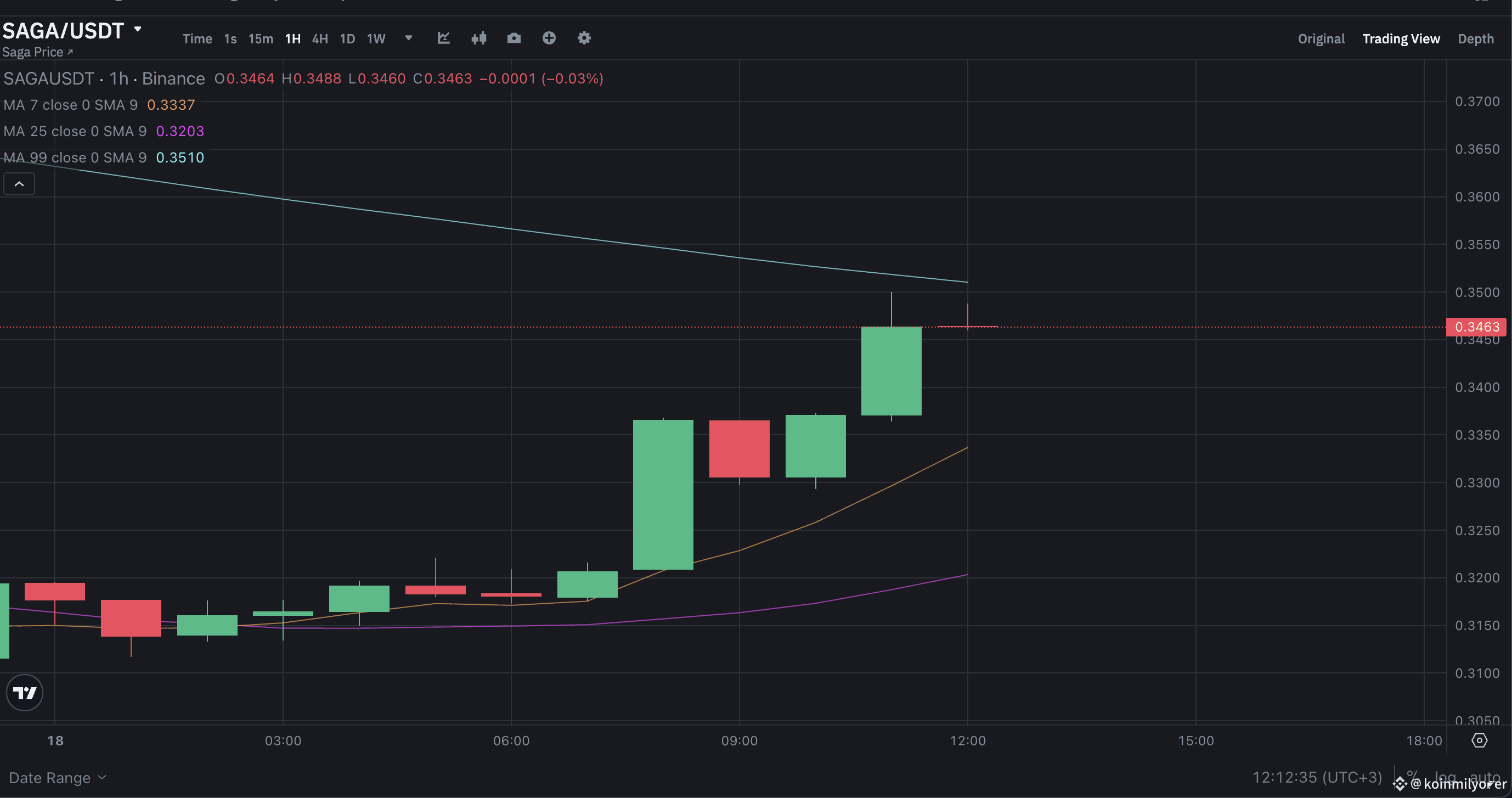The height and width of the screenshot is (798, 1512).
Task: Click the Binance logo near the watermark
Action: point(1401,783)
